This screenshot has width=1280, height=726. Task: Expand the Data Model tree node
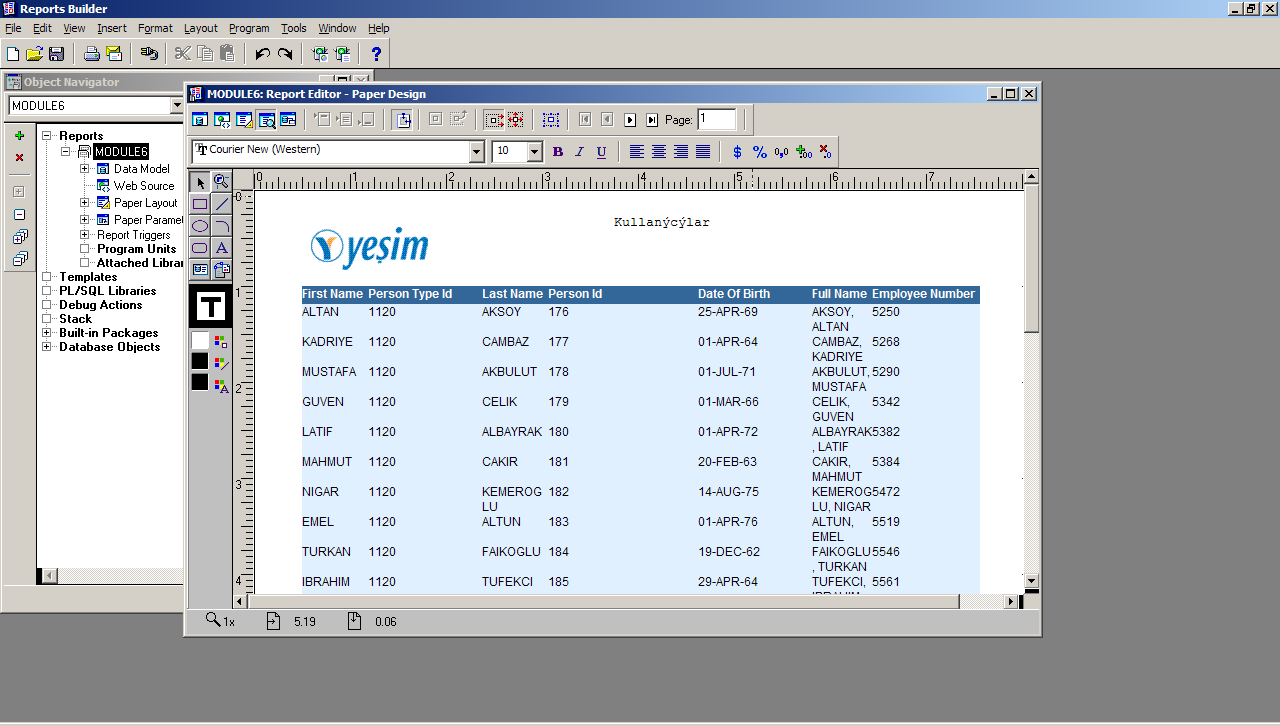[x=85, y=170]
